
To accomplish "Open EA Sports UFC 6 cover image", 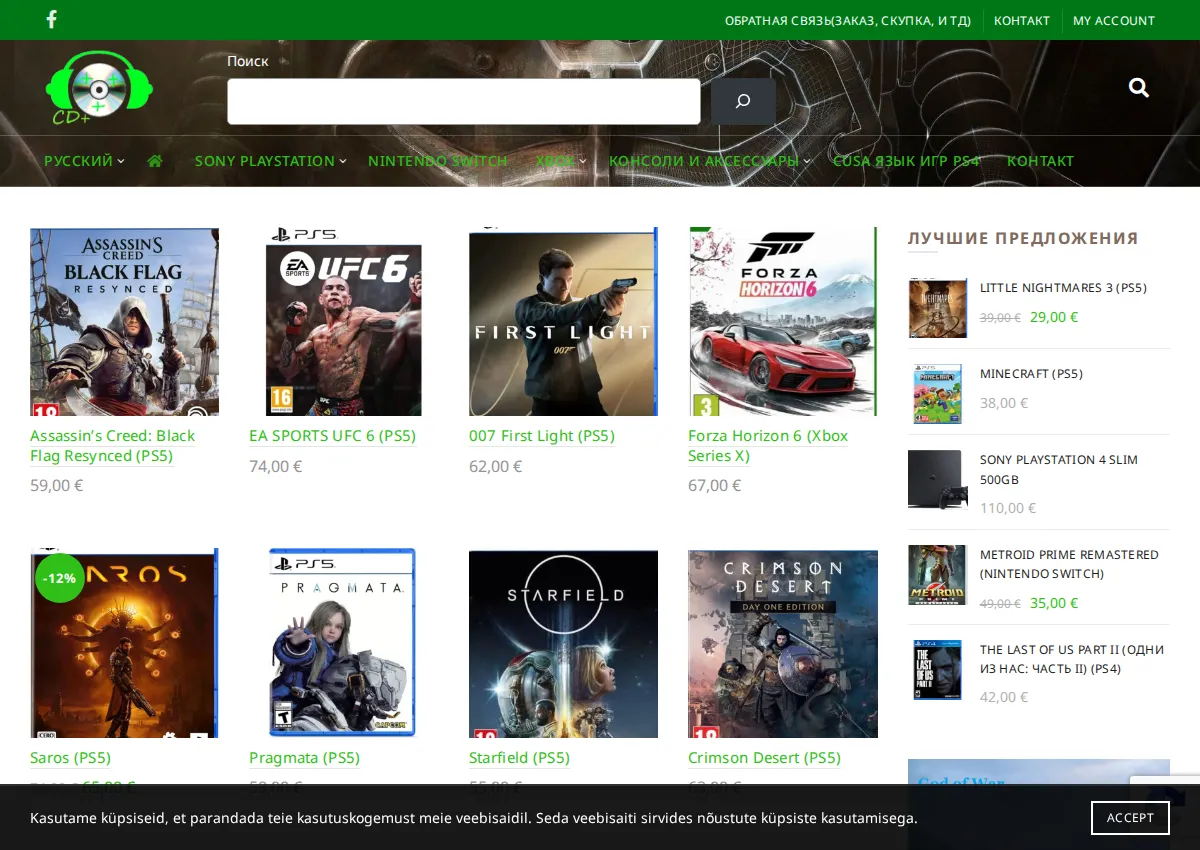I will tap(343, 321).
